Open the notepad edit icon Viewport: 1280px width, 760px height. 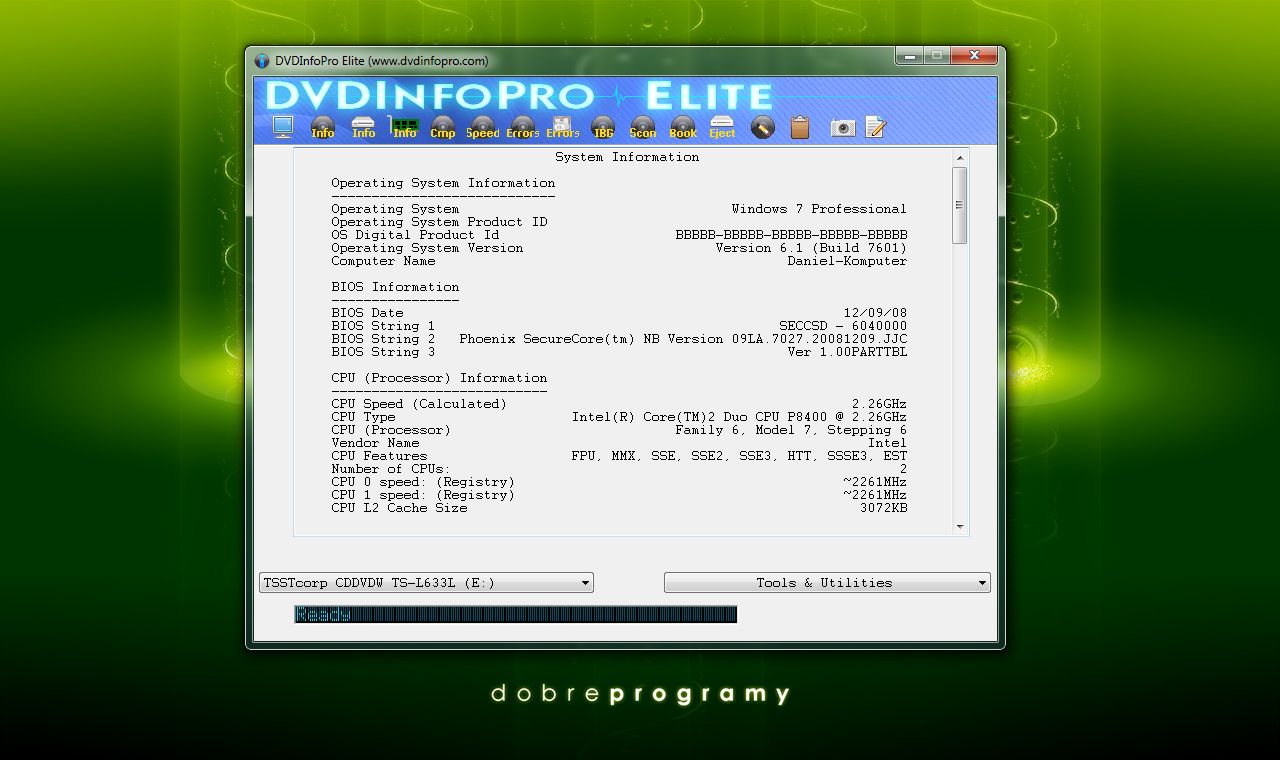876,127
